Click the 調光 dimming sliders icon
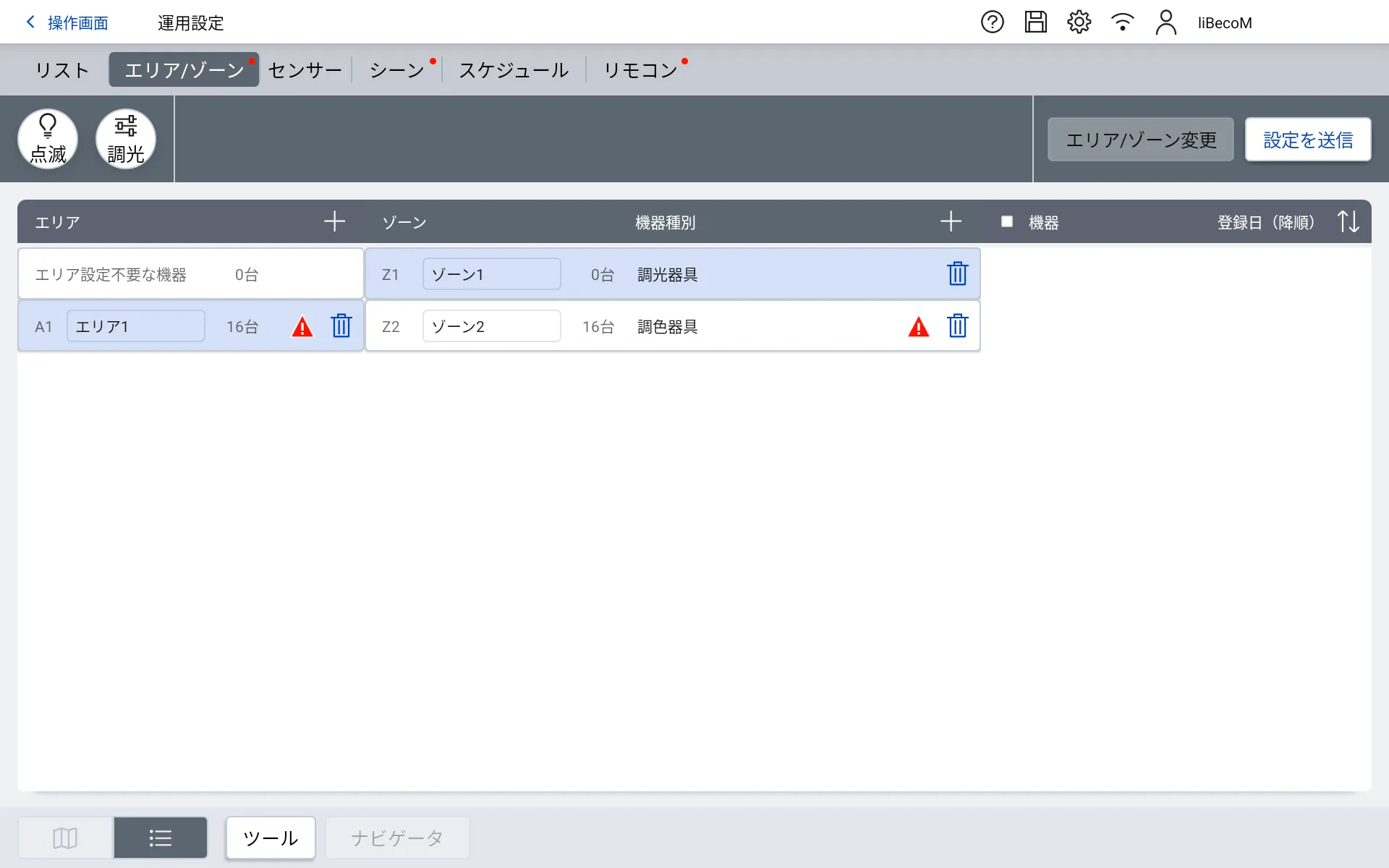Viewport: 1389px width, 868px height. 126,139
